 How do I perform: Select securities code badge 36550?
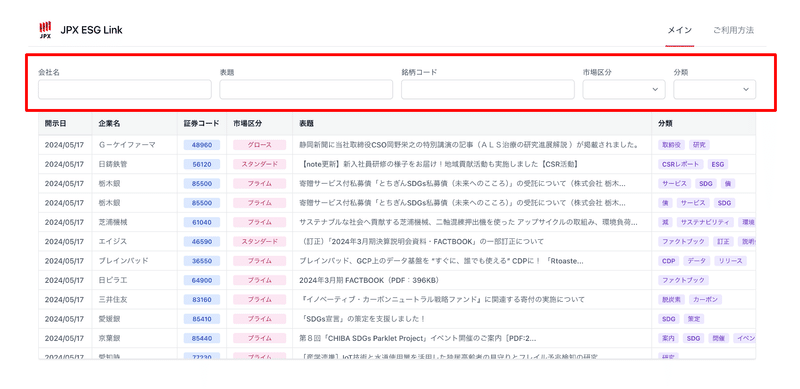click(202, 261)
